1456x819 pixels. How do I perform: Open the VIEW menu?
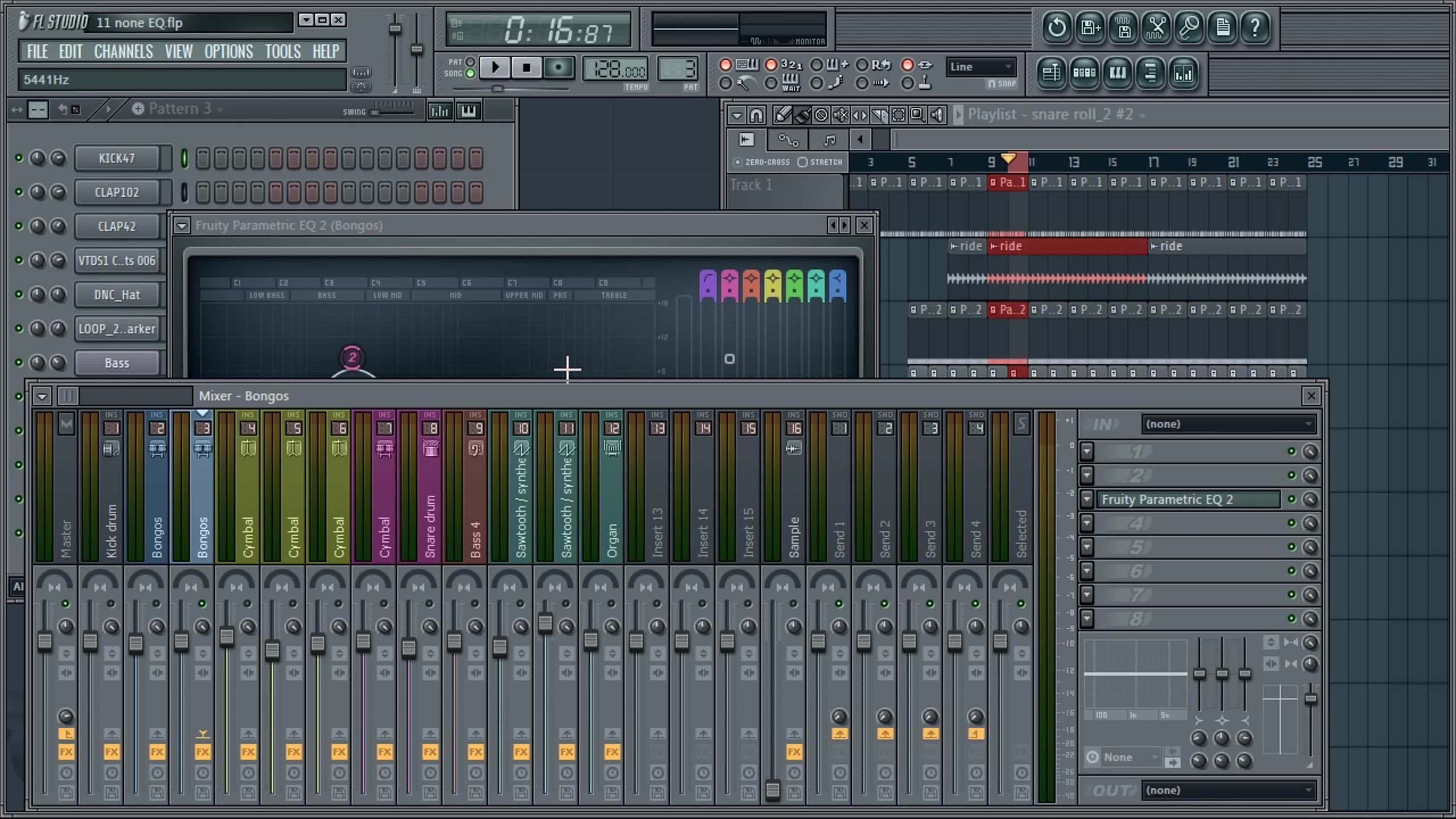coord(178,52)
